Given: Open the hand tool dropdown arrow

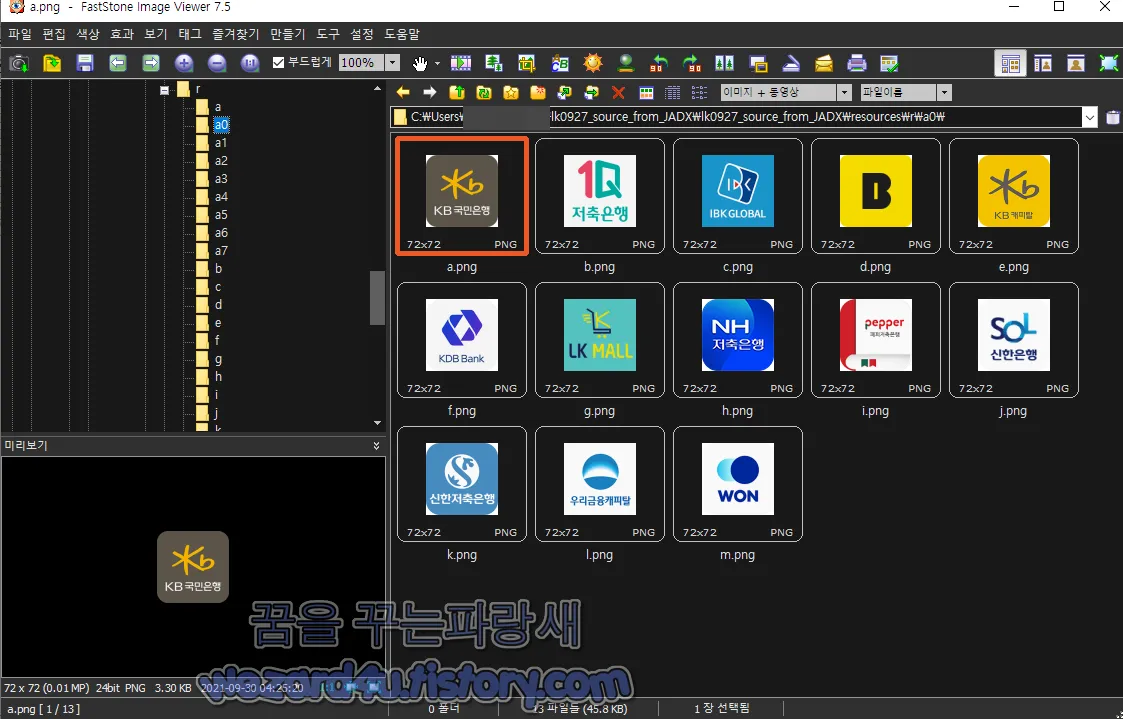Looking at the screenshot, I should (x=437, y=64).
